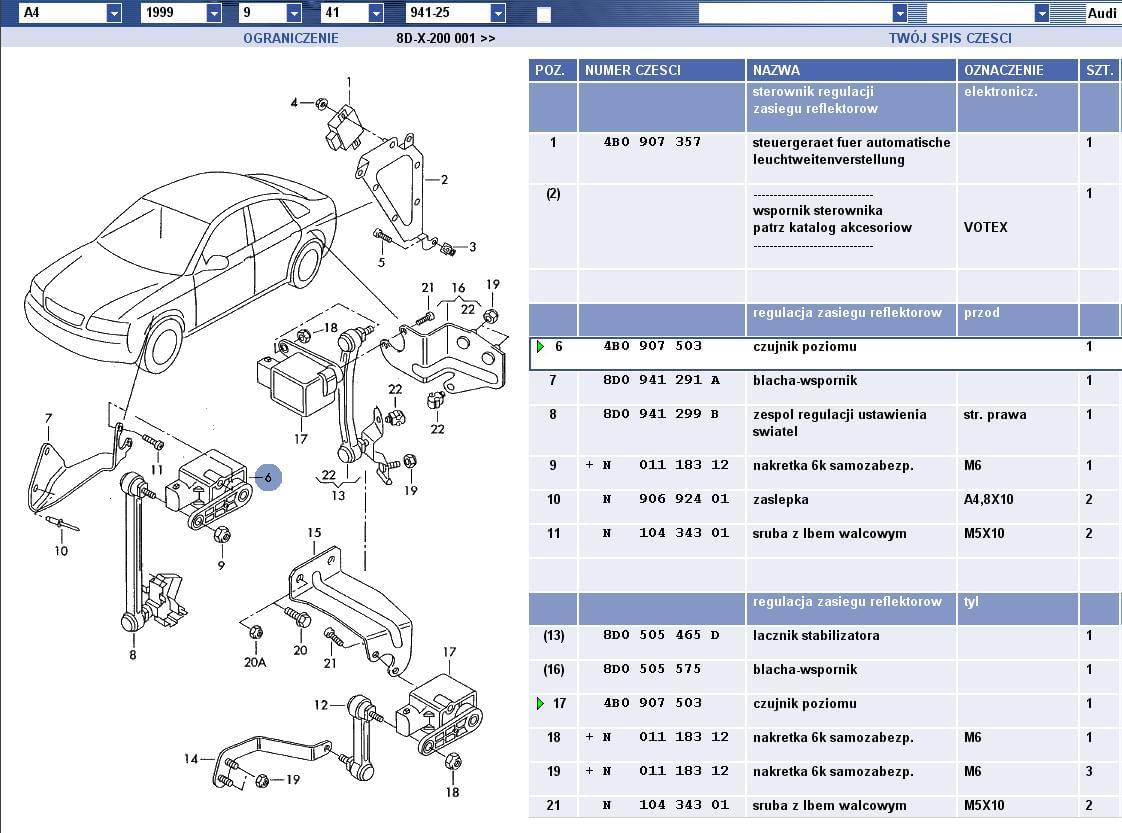This screenshot has height=833, width=1122.
Task: Click the SZT. column header
Action: [x=1099, y=70]
